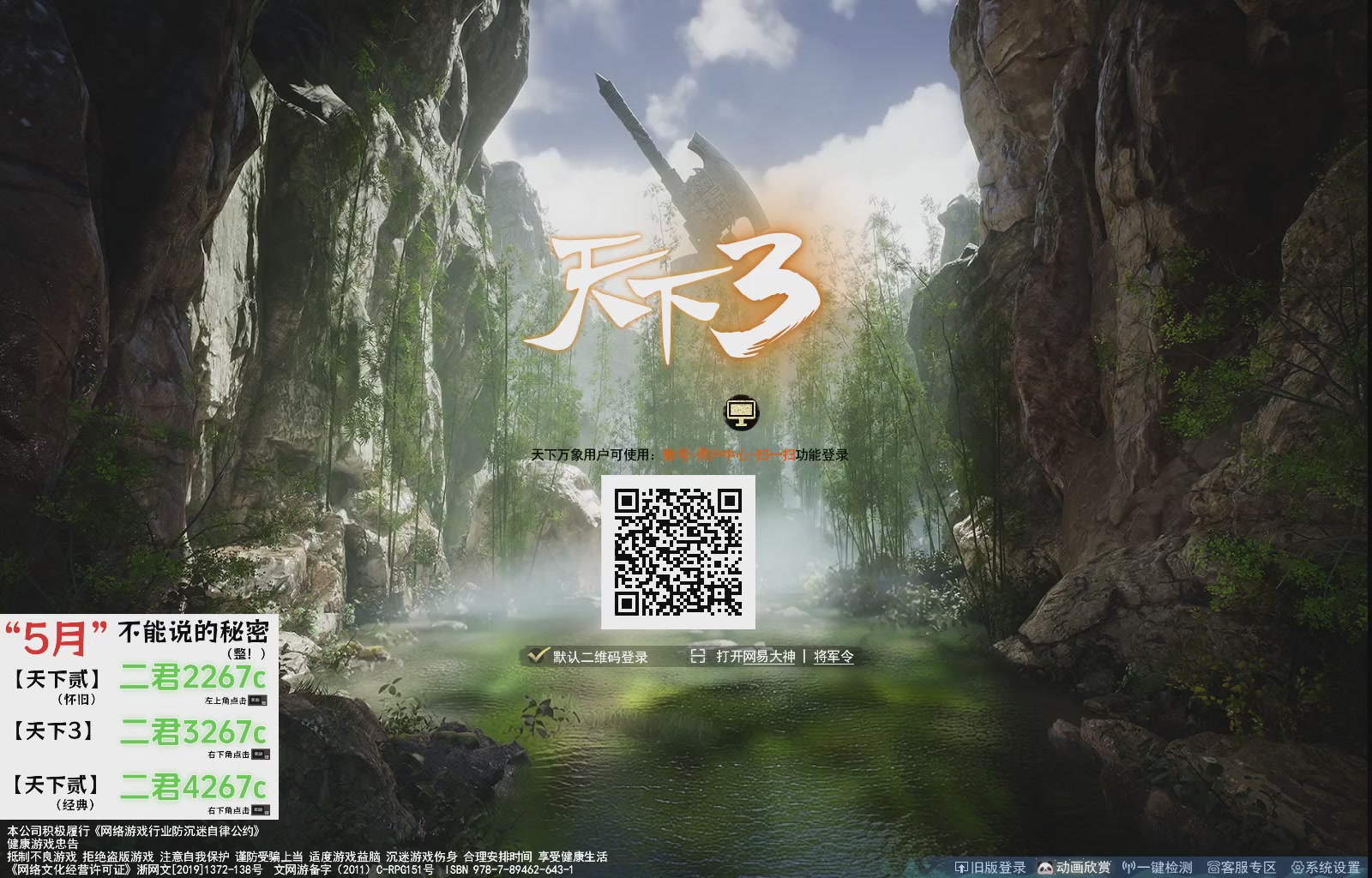Run the 一键检测 one-click check

coord(1157,868)
